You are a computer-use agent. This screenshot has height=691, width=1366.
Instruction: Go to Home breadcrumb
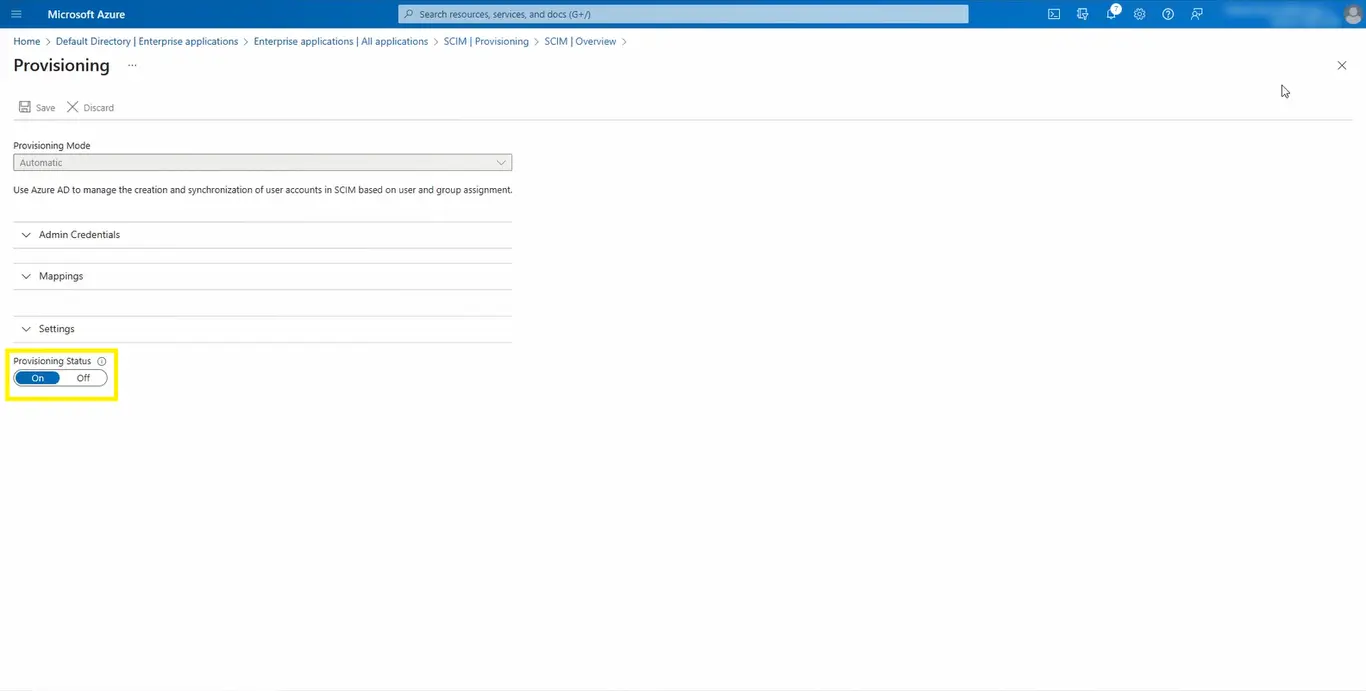coord(27,41)
